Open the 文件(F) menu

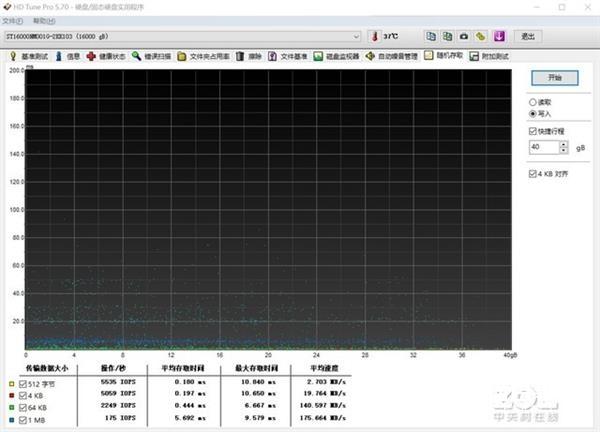coord(12,21)
